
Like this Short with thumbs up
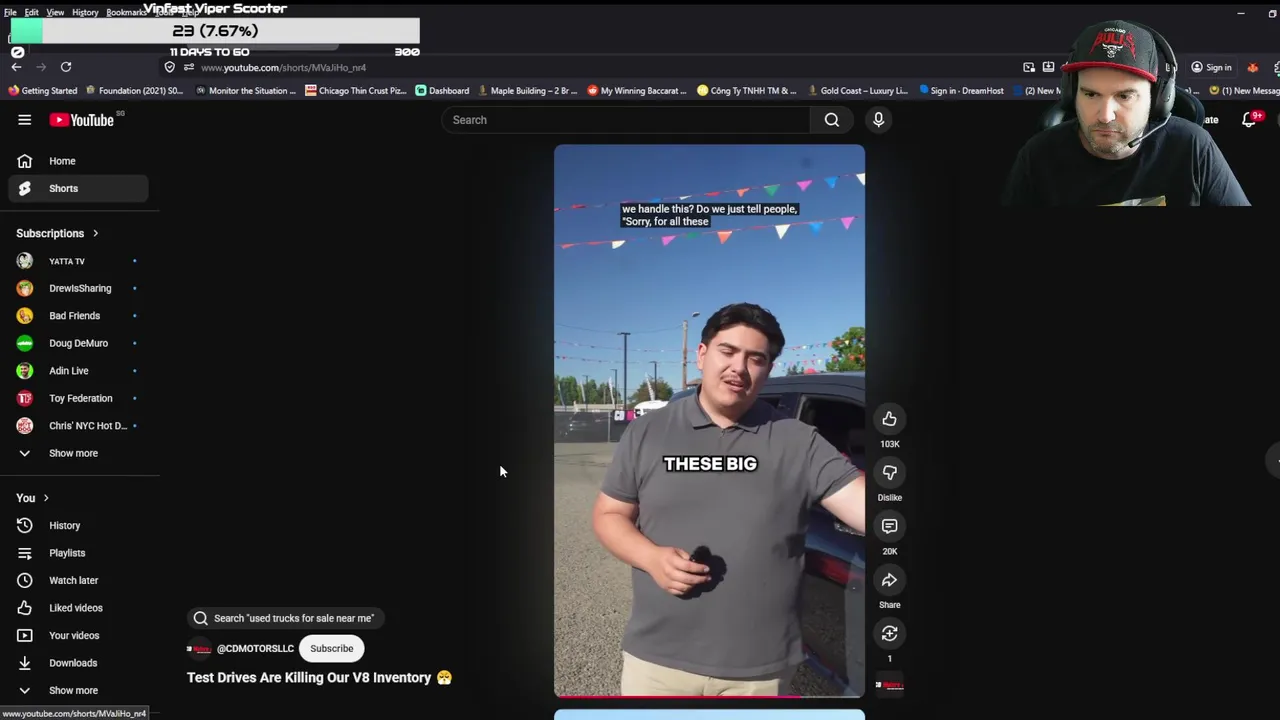click(x=889, y=419)
